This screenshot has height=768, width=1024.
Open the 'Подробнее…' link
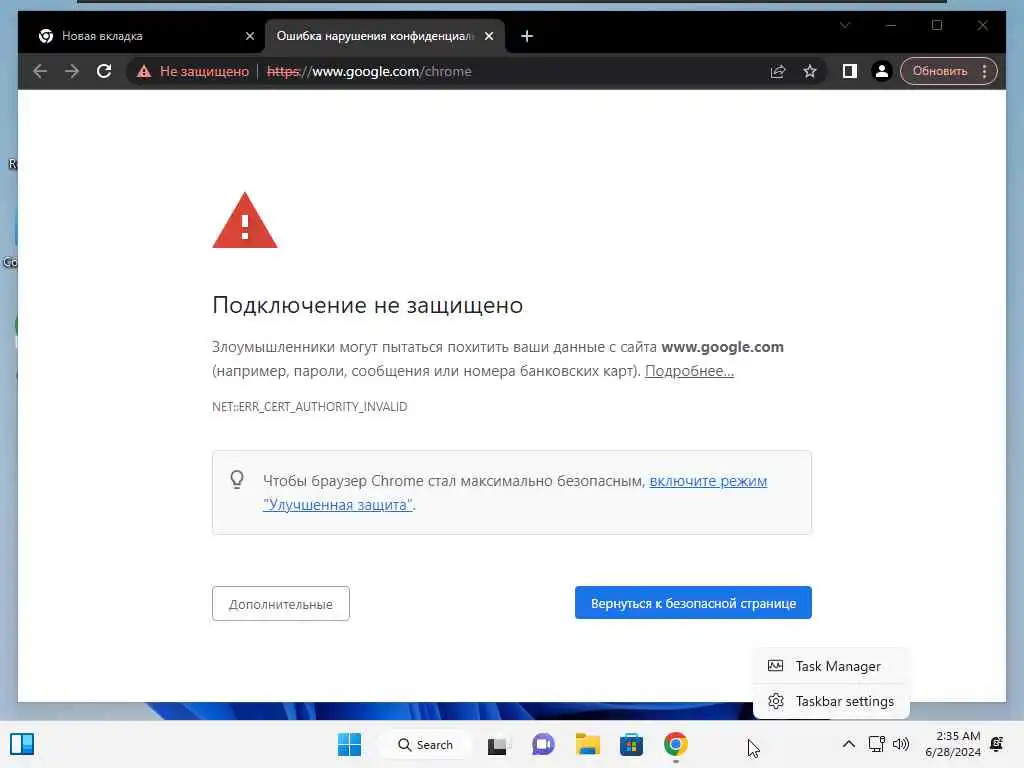tap(689, 371)
